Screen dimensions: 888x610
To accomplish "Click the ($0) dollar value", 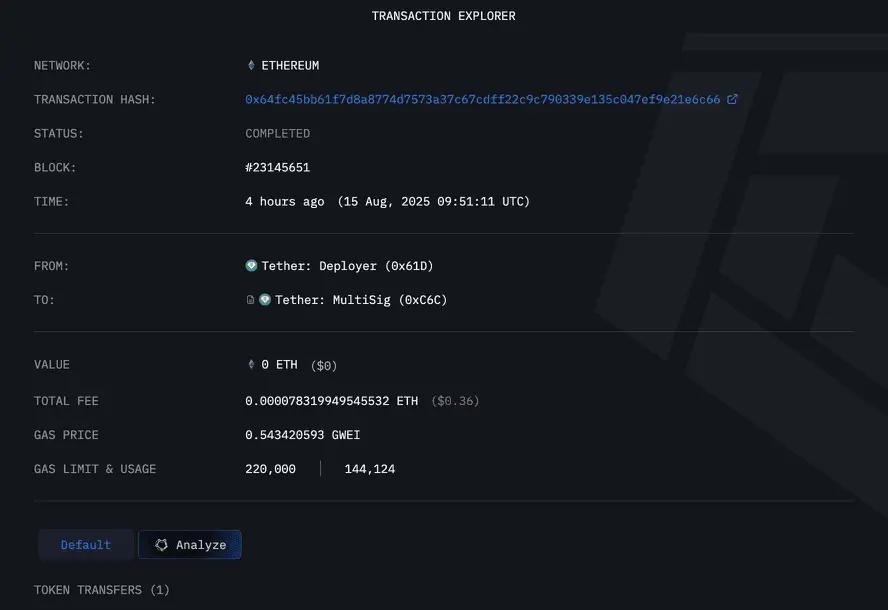I will click(324, 366).
